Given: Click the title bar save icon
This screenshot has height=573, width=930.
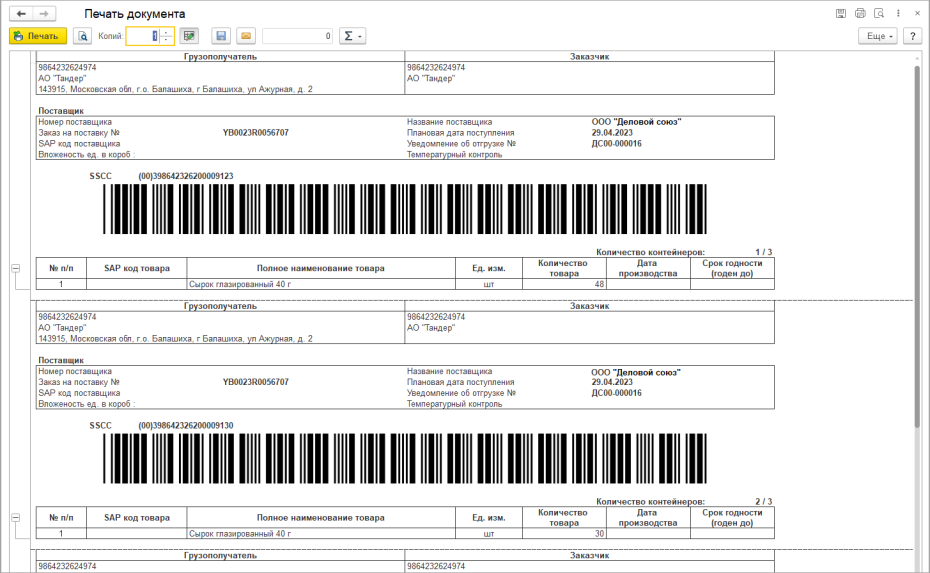Looking at the screenshot, I should 840,13.
